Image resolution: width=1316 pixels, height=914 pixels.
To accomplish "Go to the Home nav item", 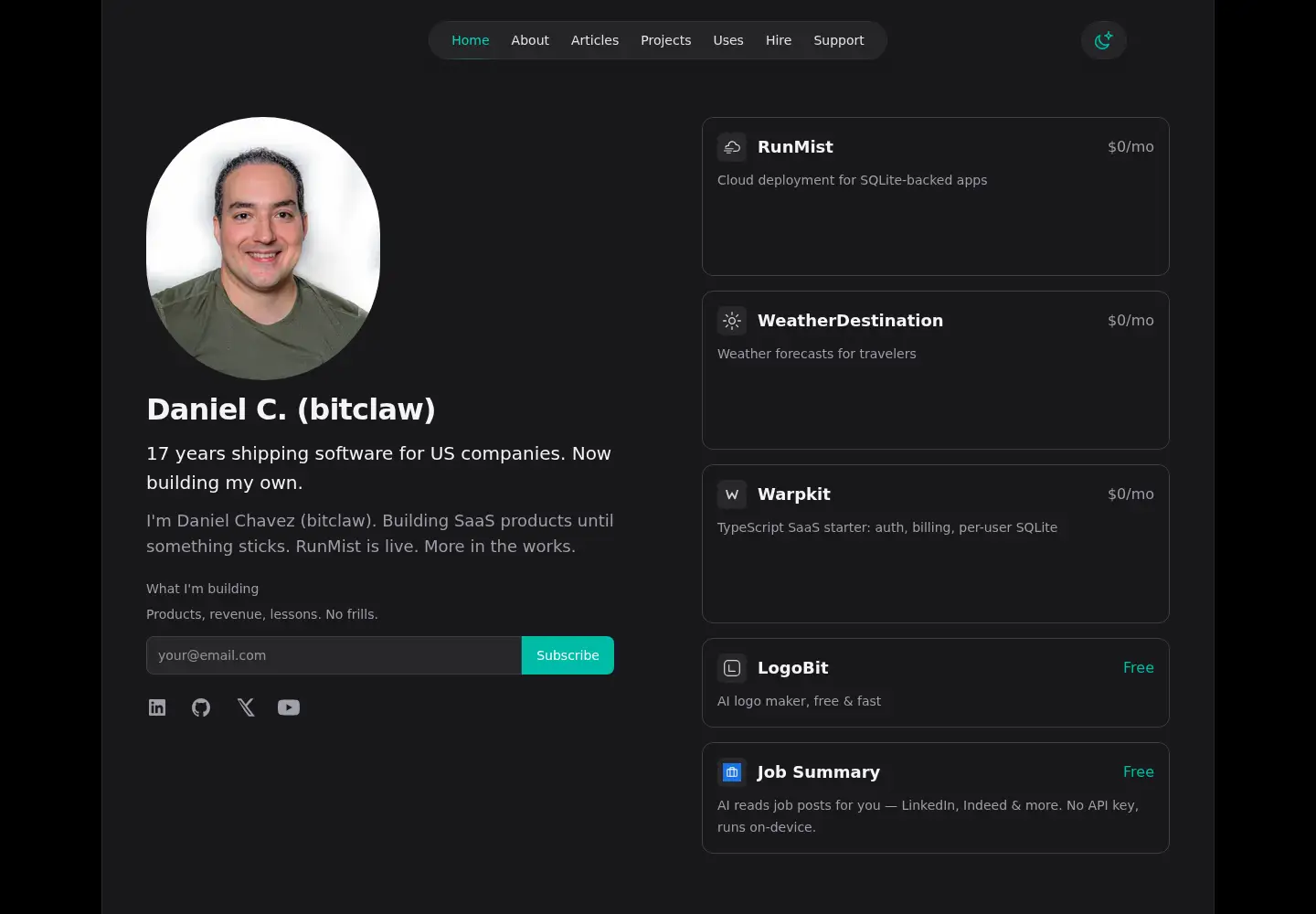I will coord(471,40).
